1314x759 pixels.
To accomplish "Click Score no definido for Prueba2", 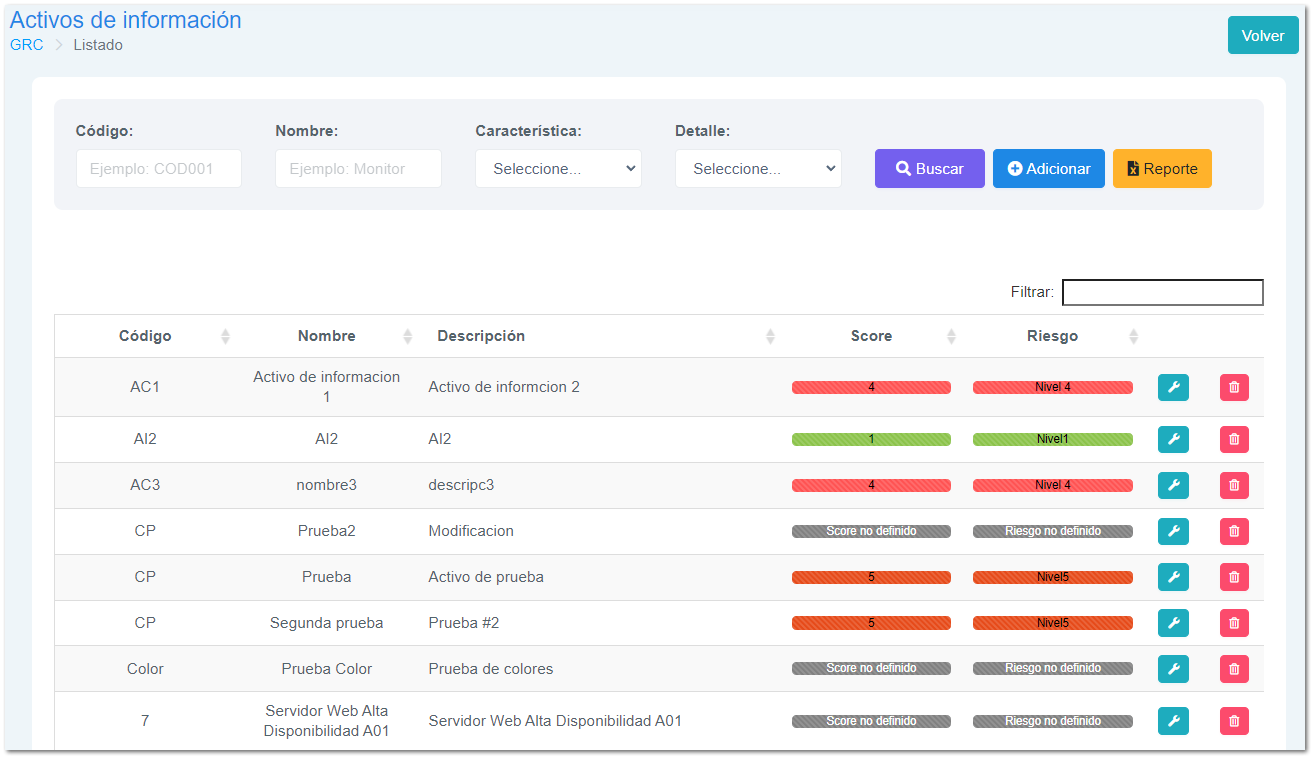I will pyautogui.click(x=871, y=531).
